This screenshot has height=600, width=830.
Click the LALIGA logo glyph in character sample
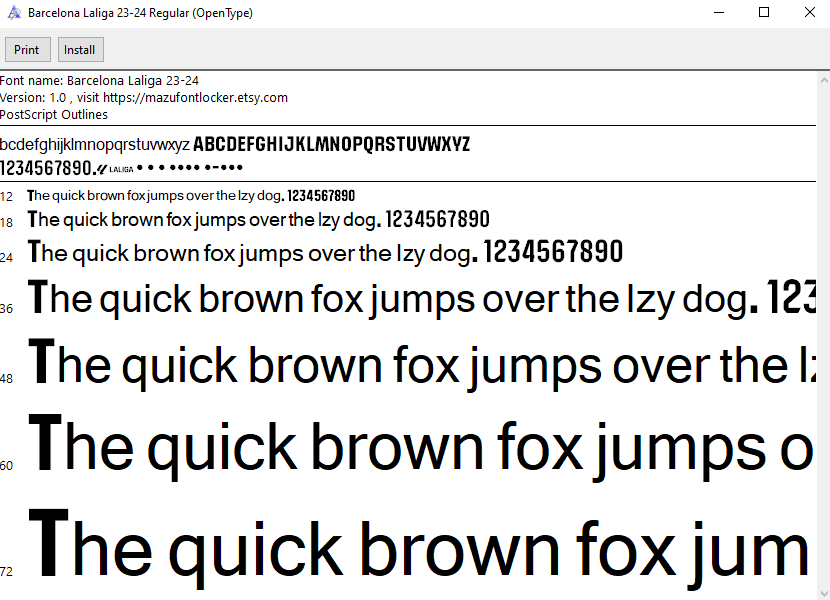click(115, 168)
